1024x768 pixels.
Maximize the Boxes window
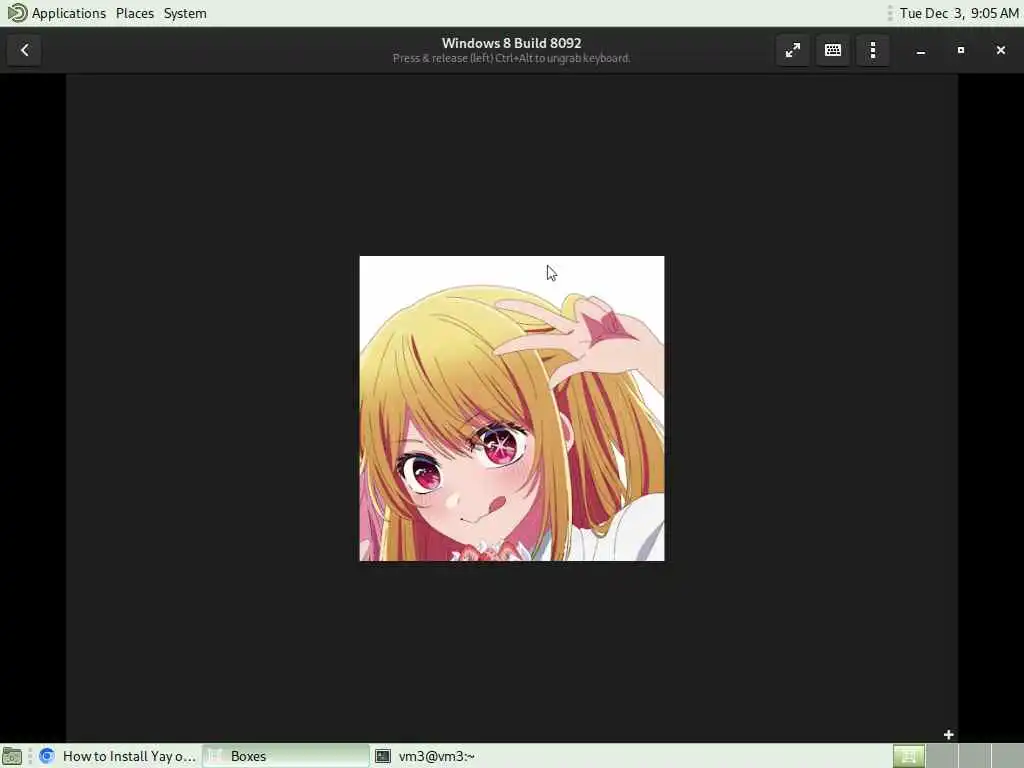(x=961, y=50)
